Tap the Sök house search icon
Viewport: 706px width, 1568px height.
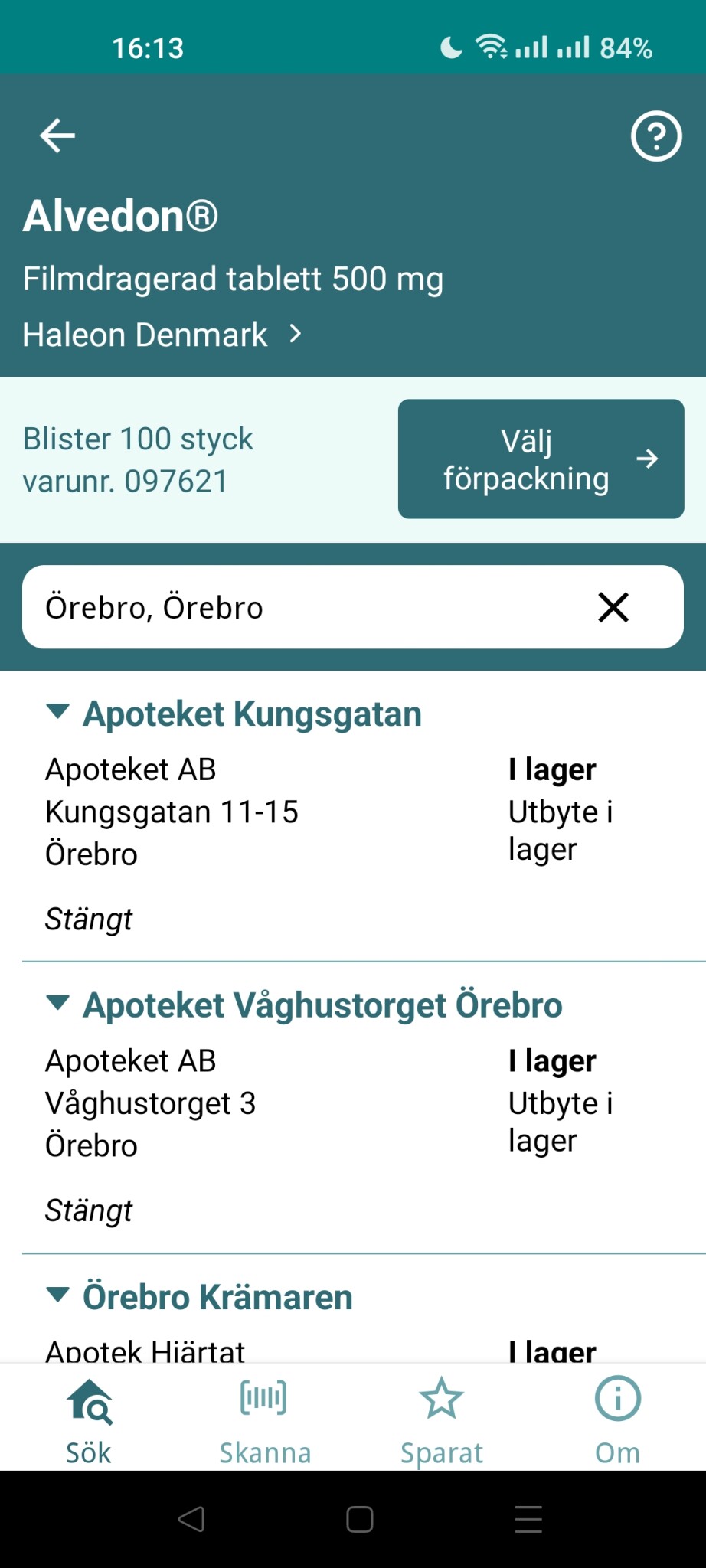(x=90, y=1400)
